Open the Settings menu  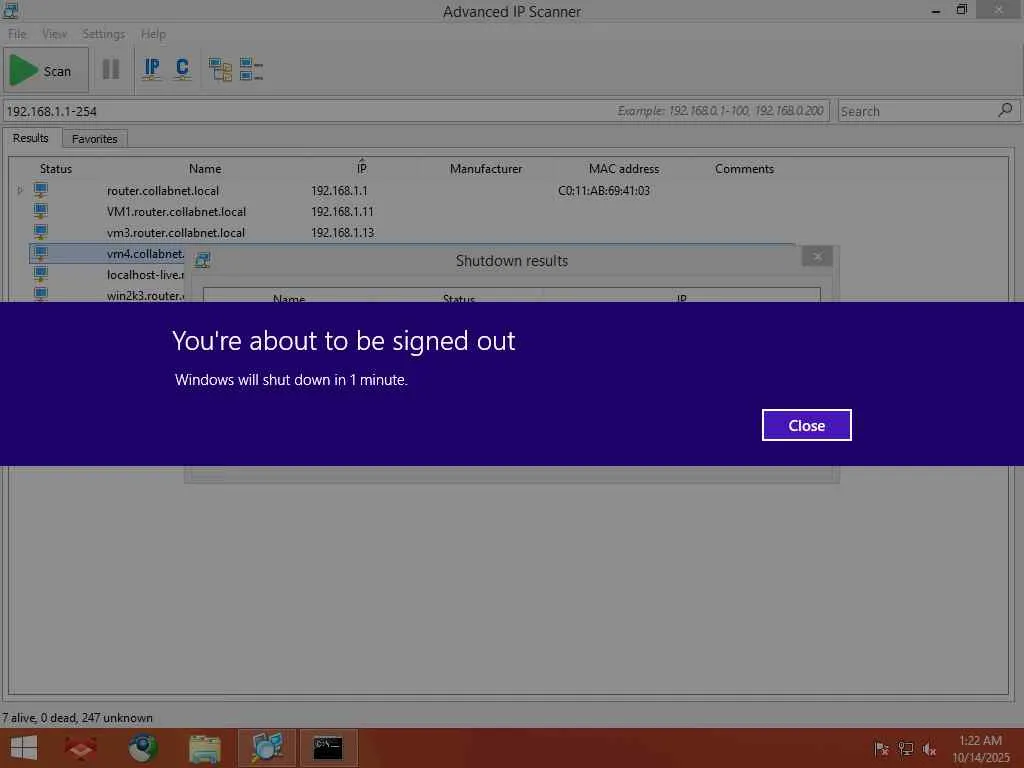[x=103, y=34]
